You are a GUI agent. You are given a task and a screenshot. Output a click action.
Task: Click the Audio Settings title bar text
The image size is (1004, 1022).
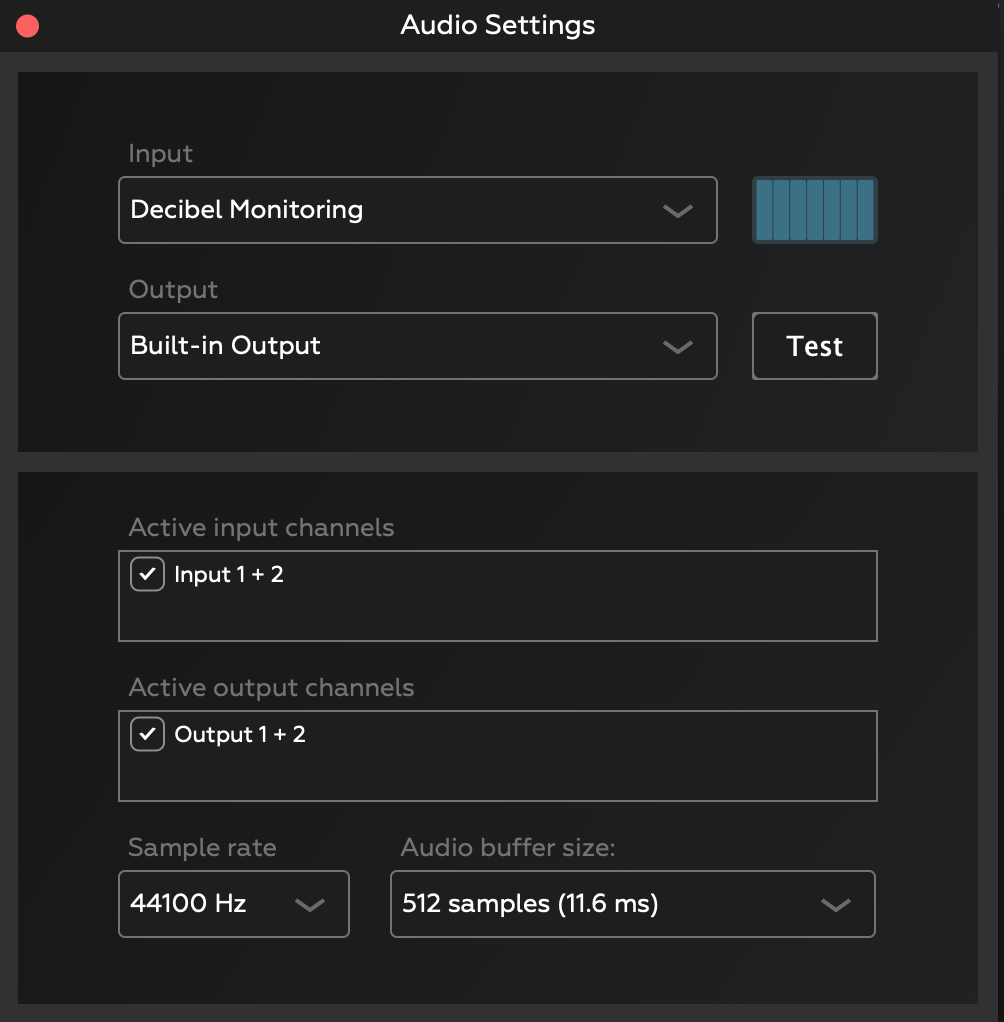click(498, 25)
